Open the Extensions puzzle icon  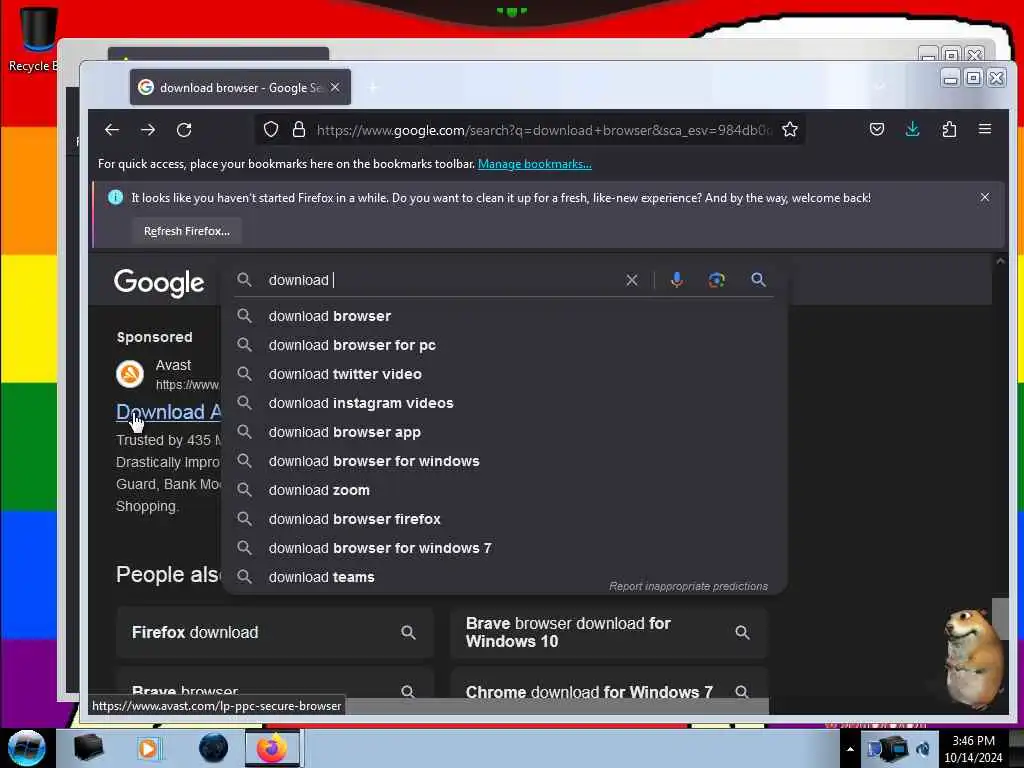(949, 129)
